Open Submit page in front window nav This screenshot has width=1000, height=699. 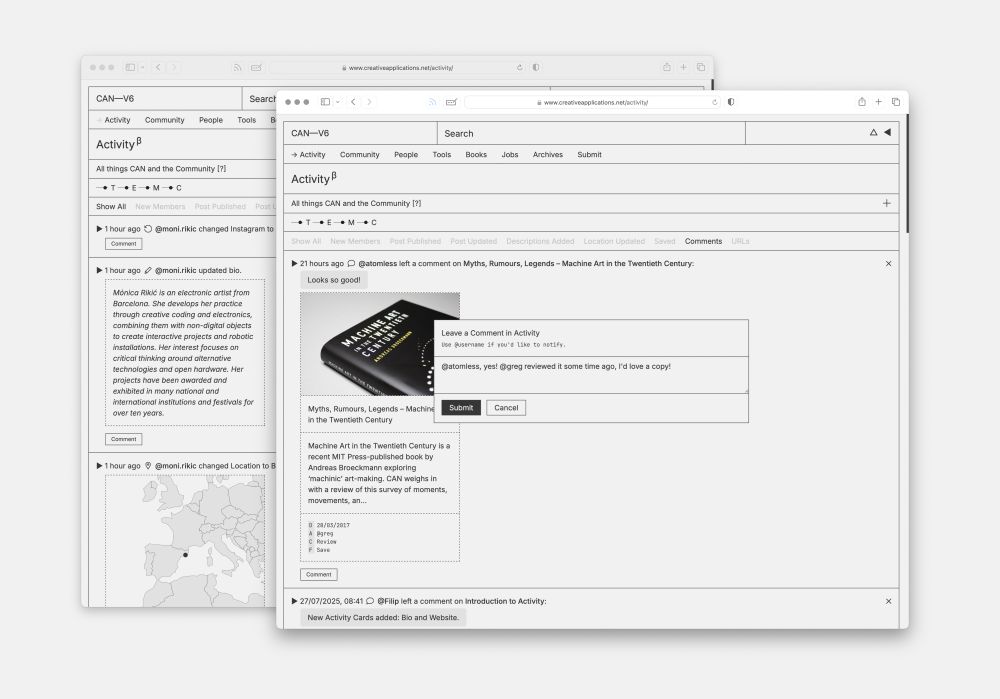coord(589,155)
